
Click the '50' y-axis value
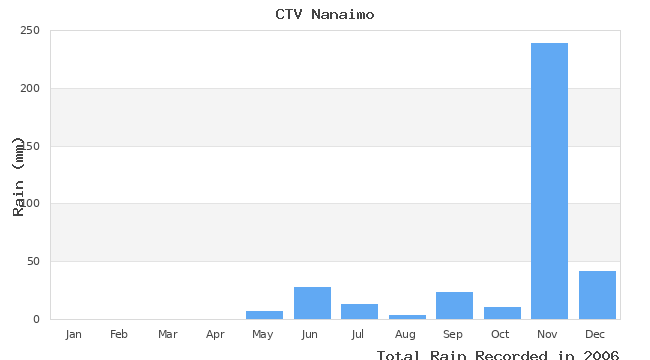coord(33,261)
